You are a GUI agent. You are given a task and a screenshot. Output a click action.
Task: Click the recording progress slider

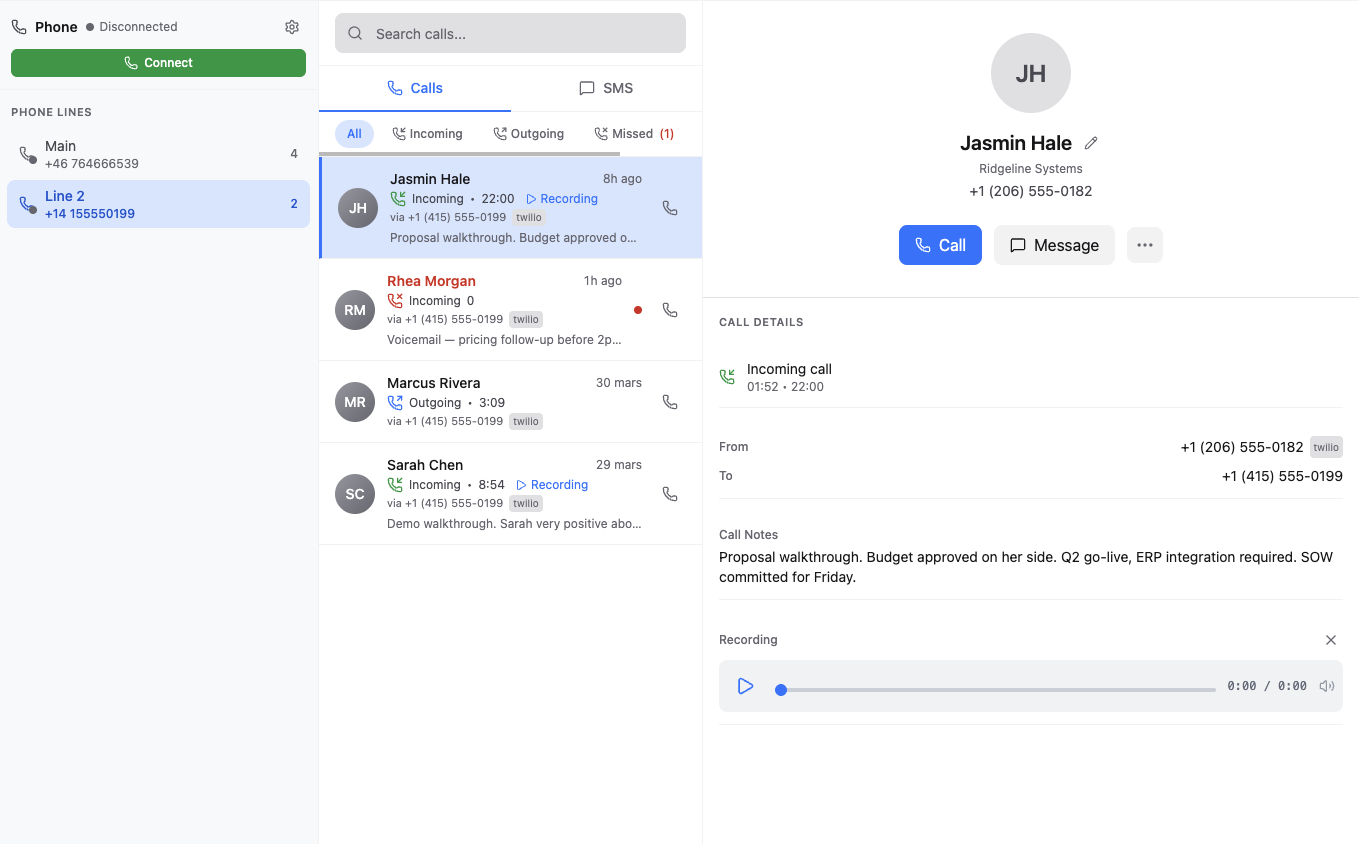pyautogui.click(x=997, y=690)
